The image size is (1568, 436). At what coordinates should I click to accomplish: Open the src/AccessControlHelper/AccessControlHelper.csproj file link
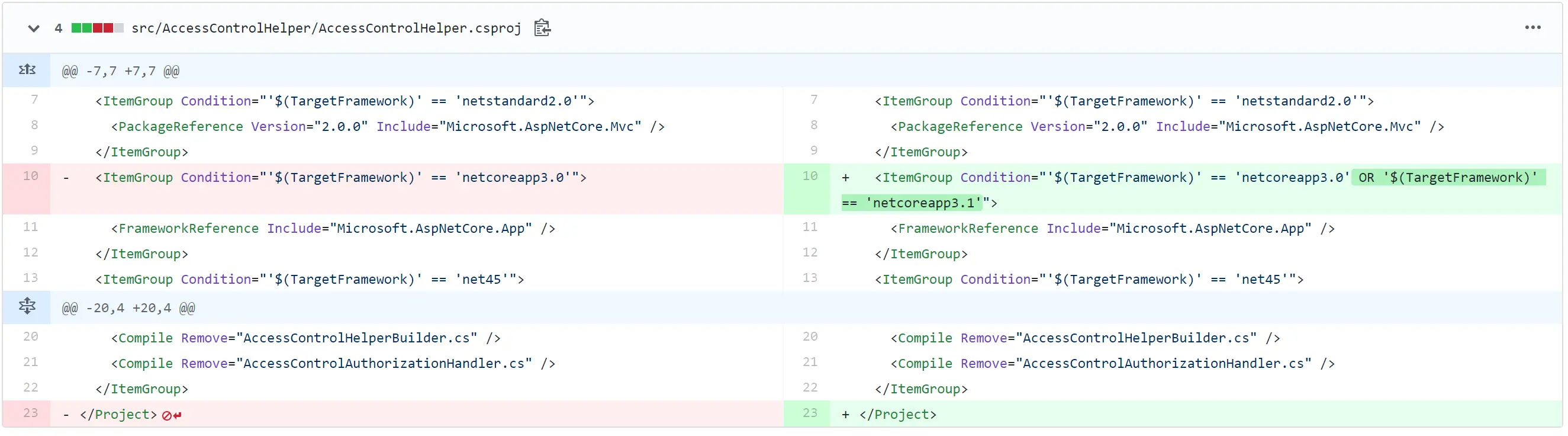[x=326, y=28]
